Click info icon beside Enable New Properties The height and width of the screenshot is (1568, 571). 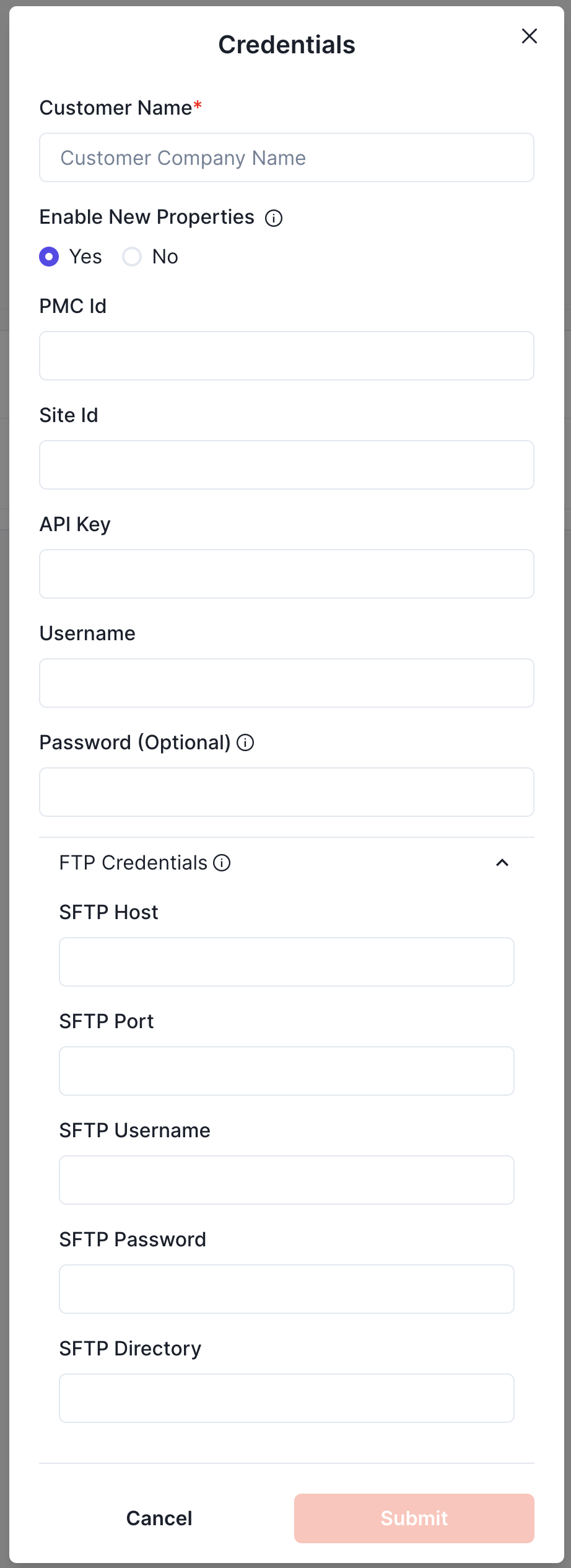click(x=274, y=218)
